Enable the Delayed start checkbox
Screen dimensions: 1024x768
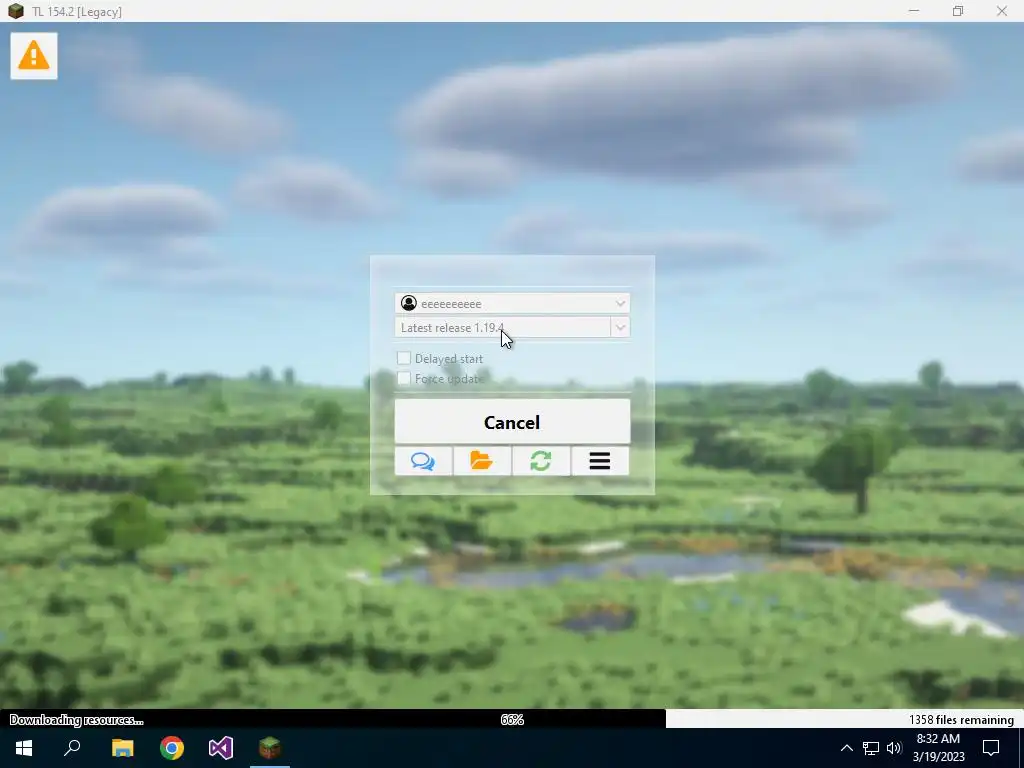(x=404, y=358)
